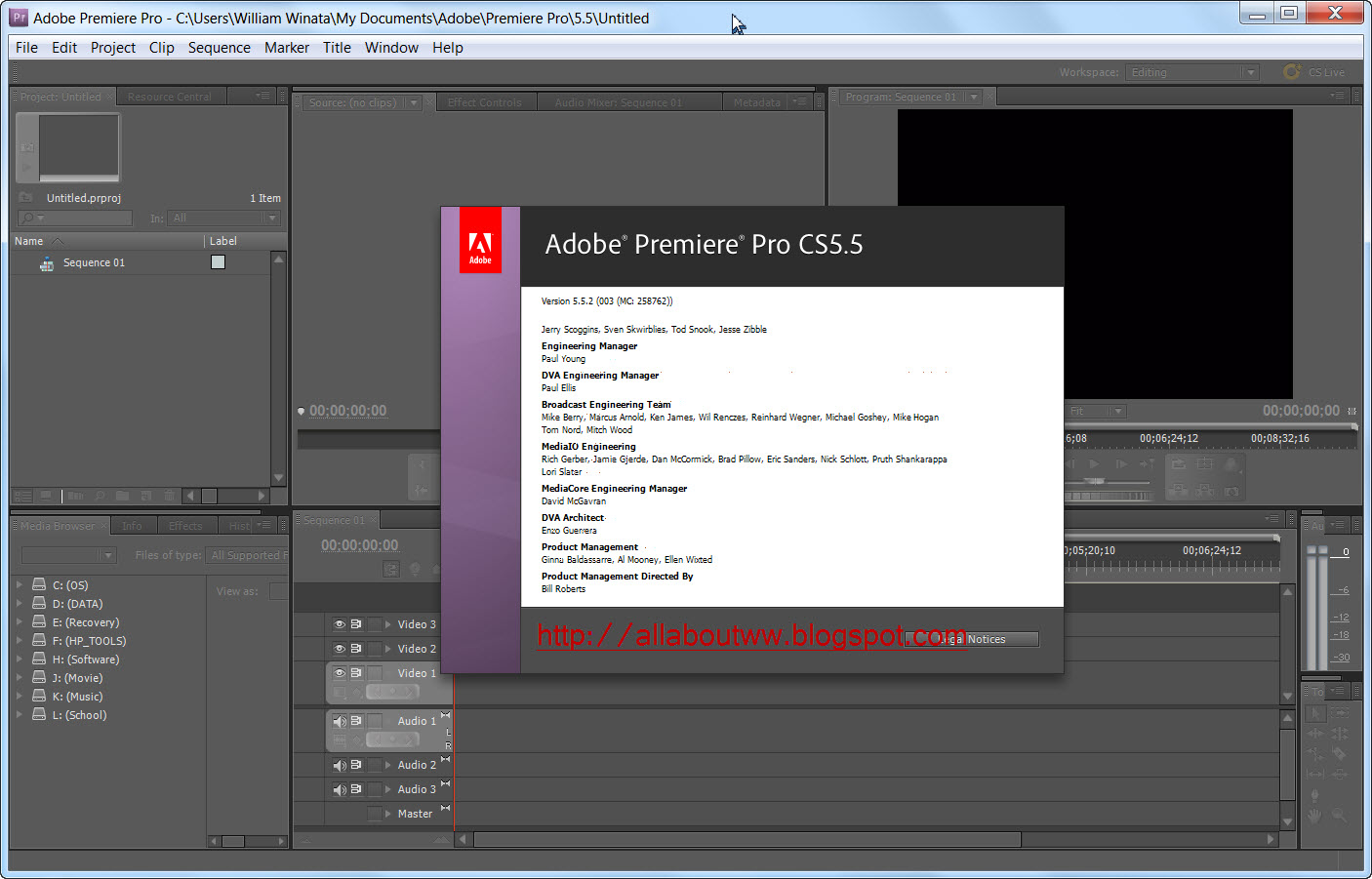Expand the C: (OS) drive

19,584
